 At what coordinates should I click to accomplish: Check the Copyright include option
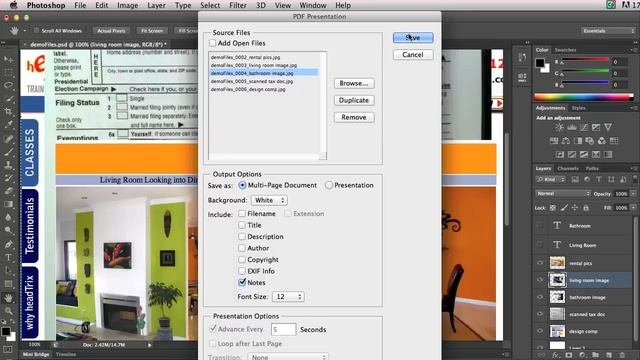242,259
